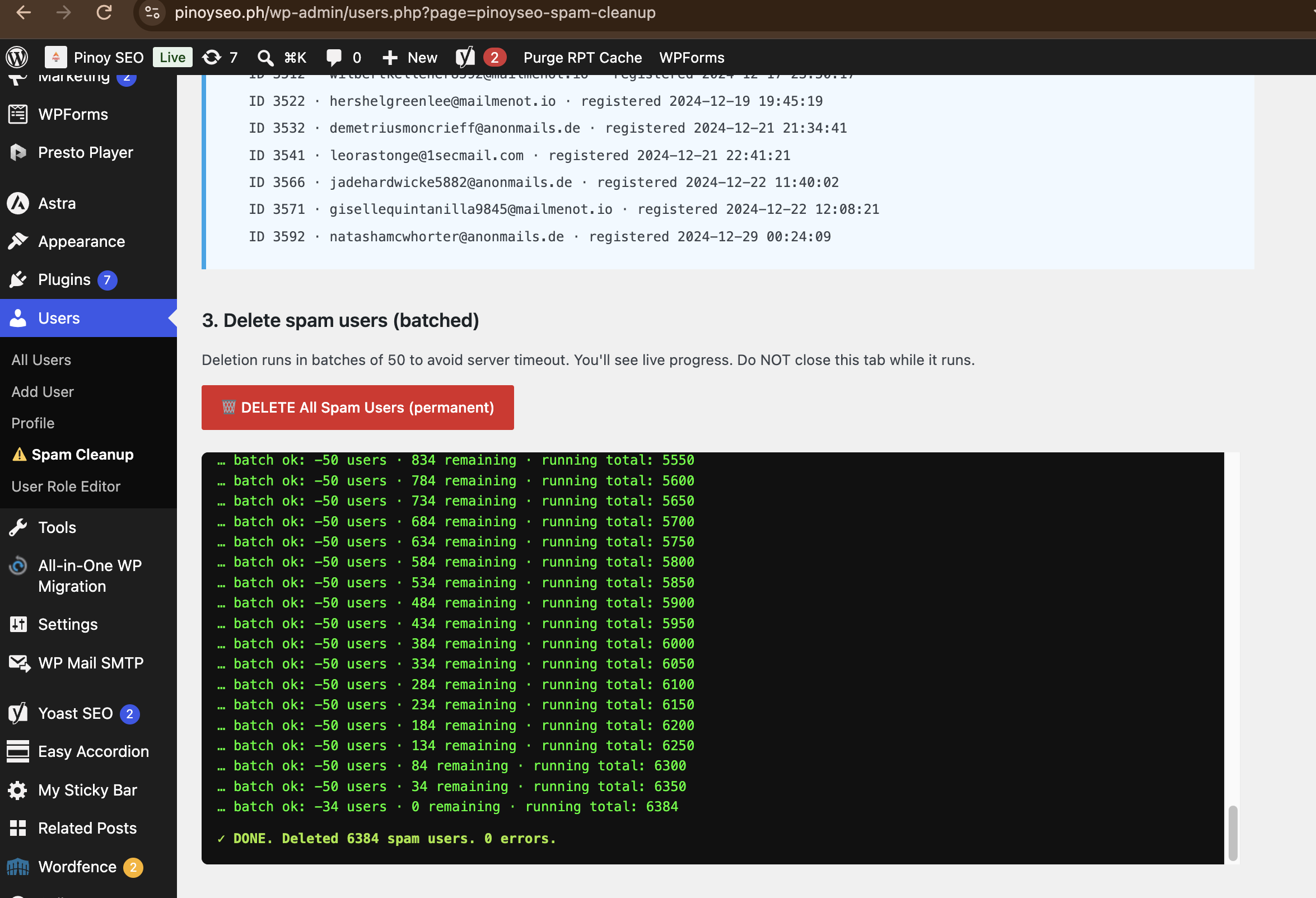The width and height of the screenshot is (1316, 898).
Task: Click Astra logo icon
Action: [x=18, y=203]
